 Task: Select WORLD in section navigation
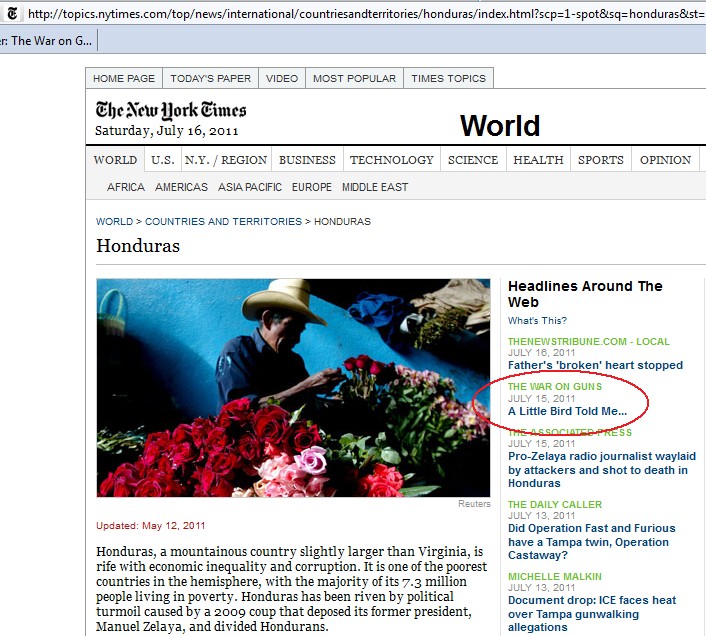115,160
